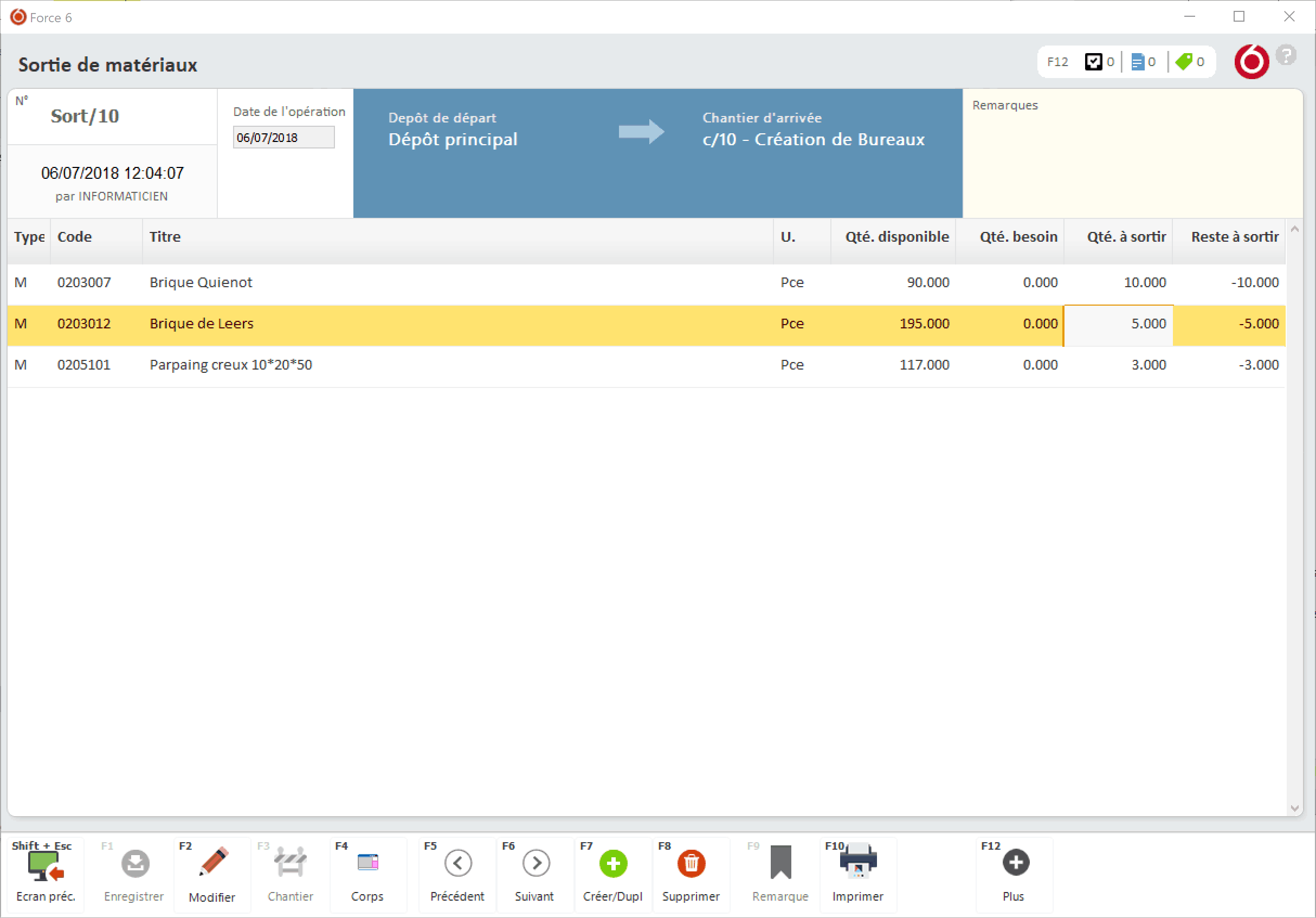Click remaining value -10.000
1316x918 pixels.
[x=1255, y=282]
